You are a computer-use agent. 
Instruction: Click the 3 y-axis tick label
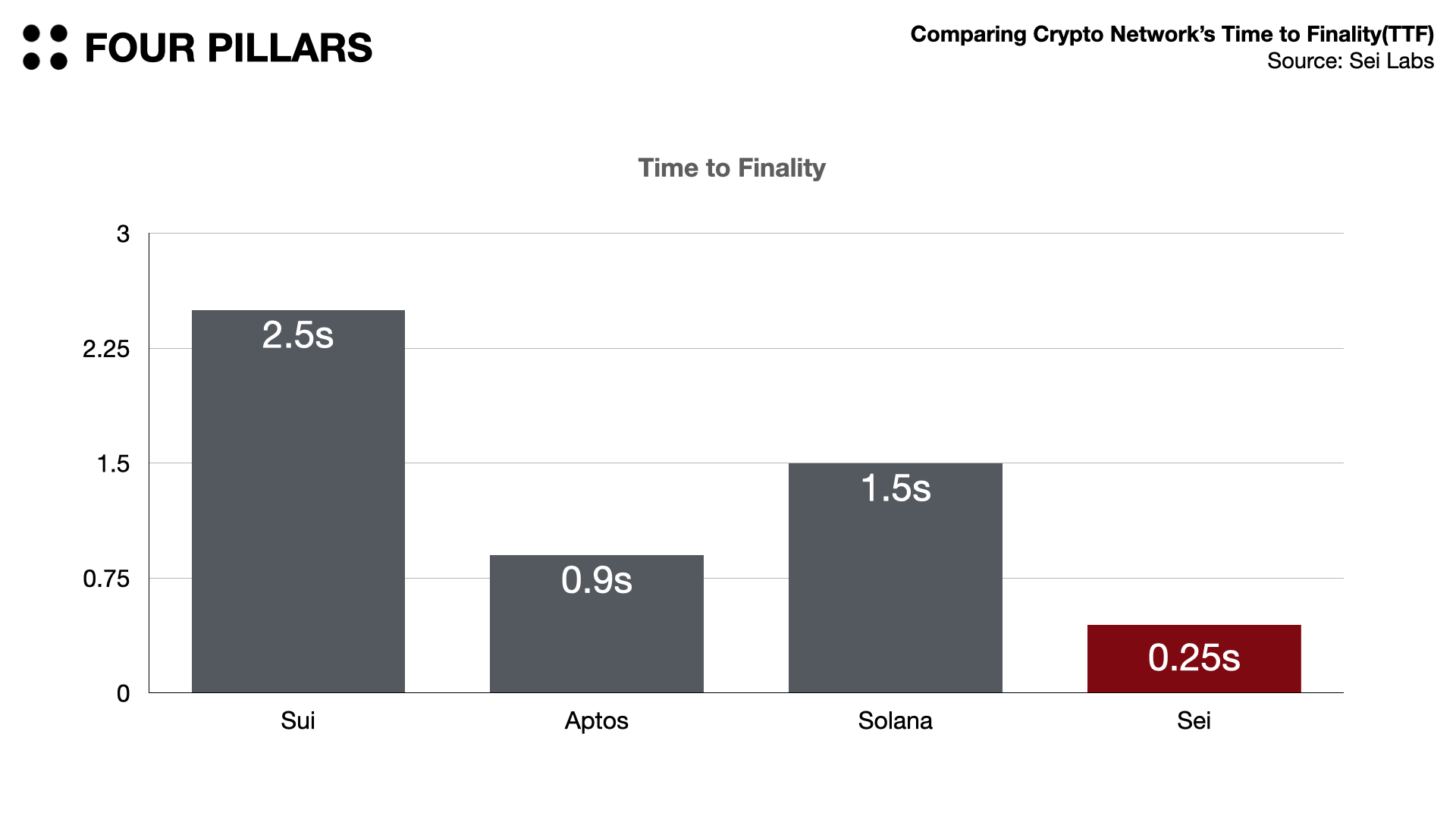(123, 234)
